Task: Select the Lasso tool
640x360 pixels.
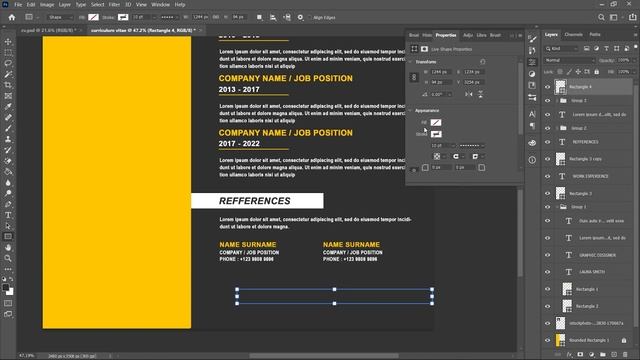Action: (x=8, y=63)
